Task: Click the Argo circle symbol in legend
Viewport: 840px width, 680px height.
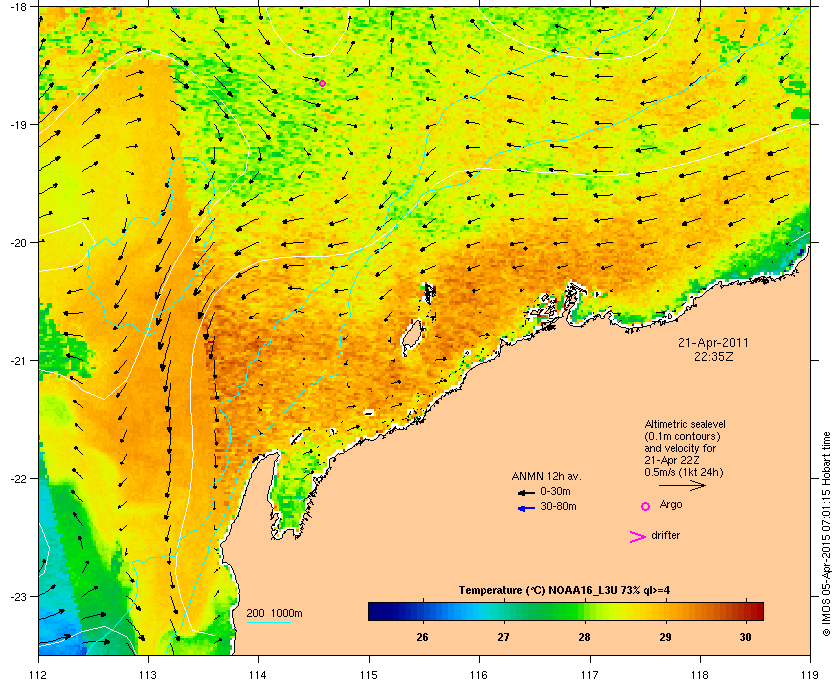Action: coord(646,506)
